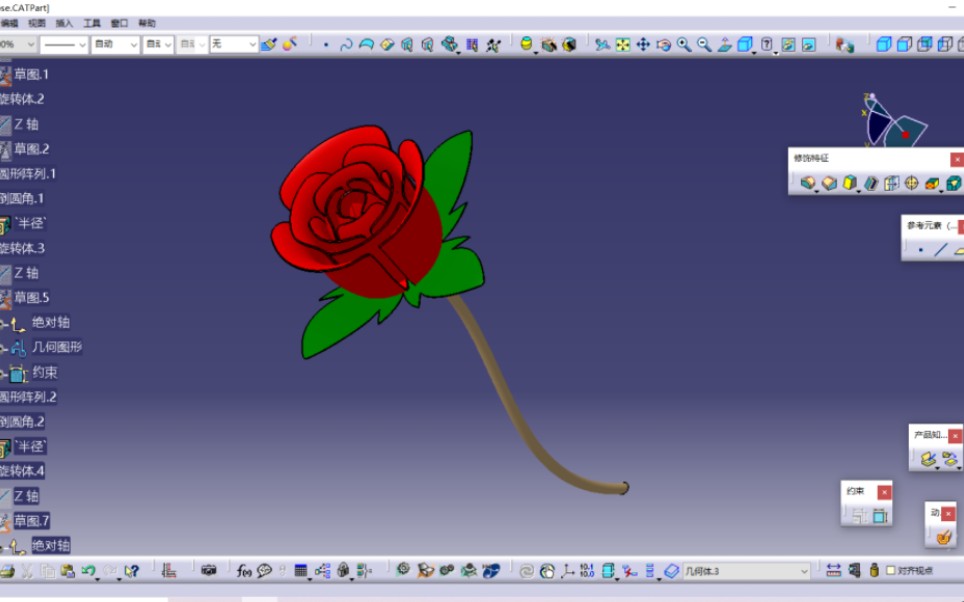Click the What's This help cursor icon
Image resolution: width=964 pixels, height=602 pixels.
point(132,571)
